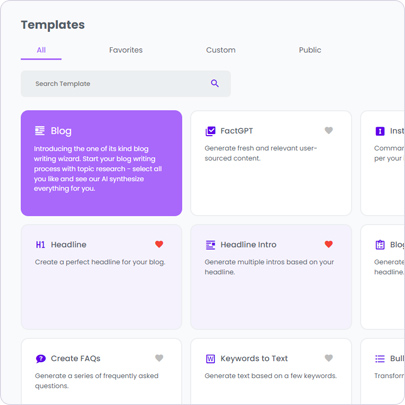
Task: Click the H1 Headline icon
Action: tap(40, 245)
